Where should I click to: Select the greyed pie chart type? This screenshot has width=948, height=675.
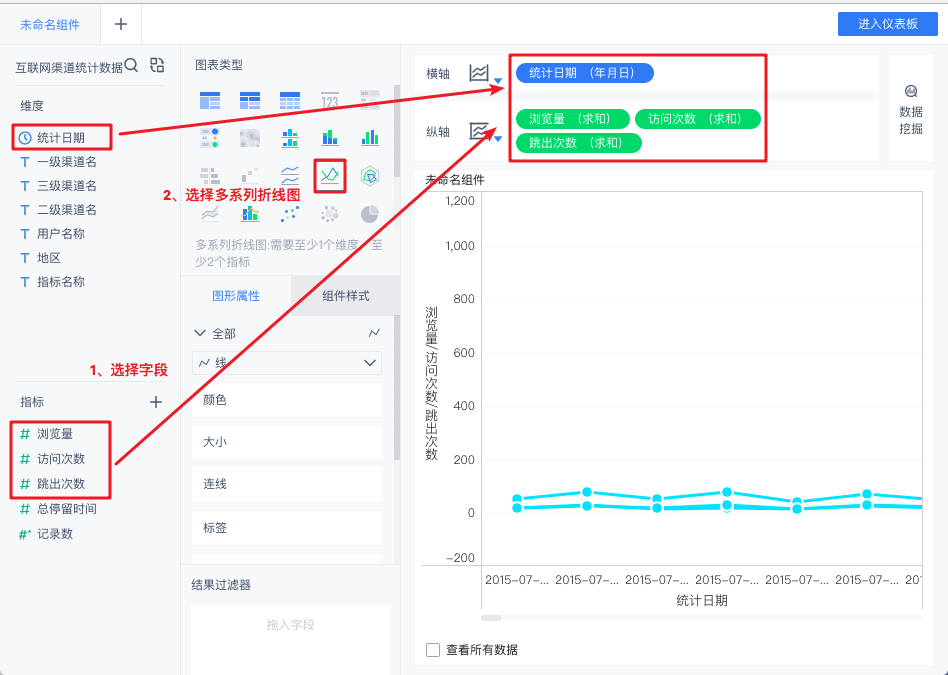pos(369,214)
